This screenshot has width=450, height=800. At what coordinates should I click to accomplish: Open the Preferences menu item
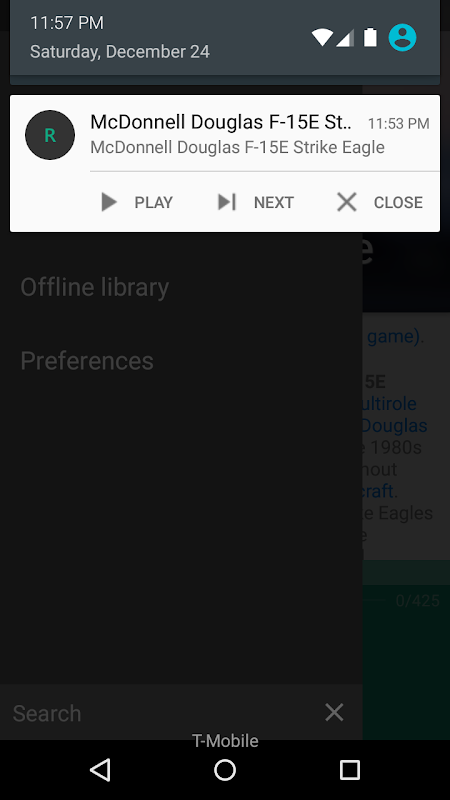pyautogui.click(x=87, y=361)
